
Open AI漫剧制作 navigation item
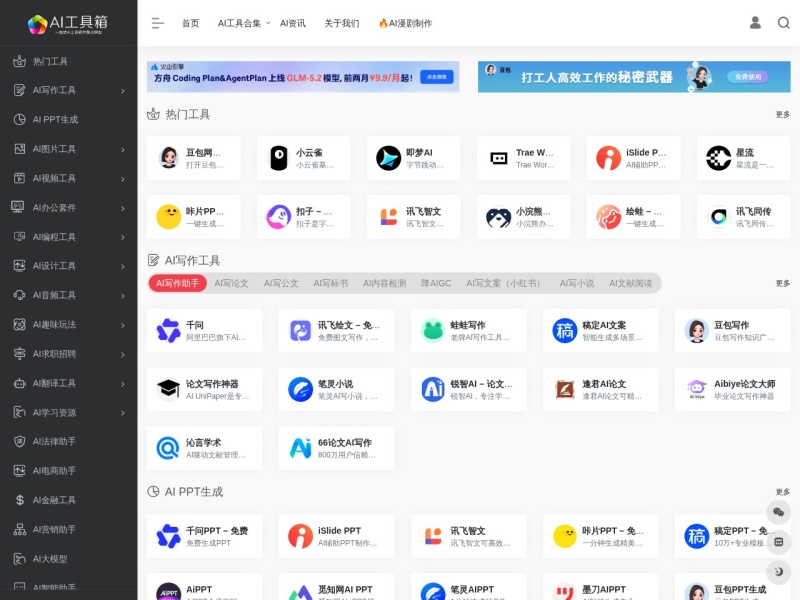pos(406,23)
